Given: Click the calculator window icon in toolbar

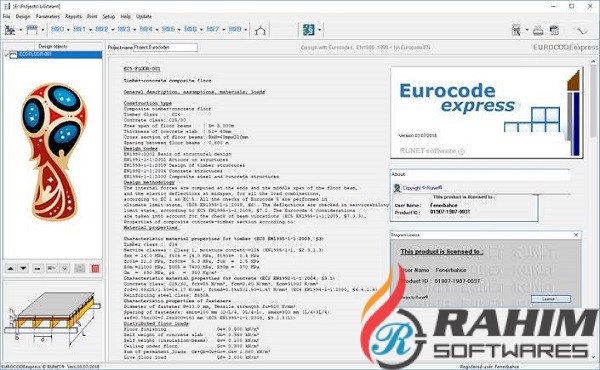Looking at the screenshot, I should click(x=554, y=30).
